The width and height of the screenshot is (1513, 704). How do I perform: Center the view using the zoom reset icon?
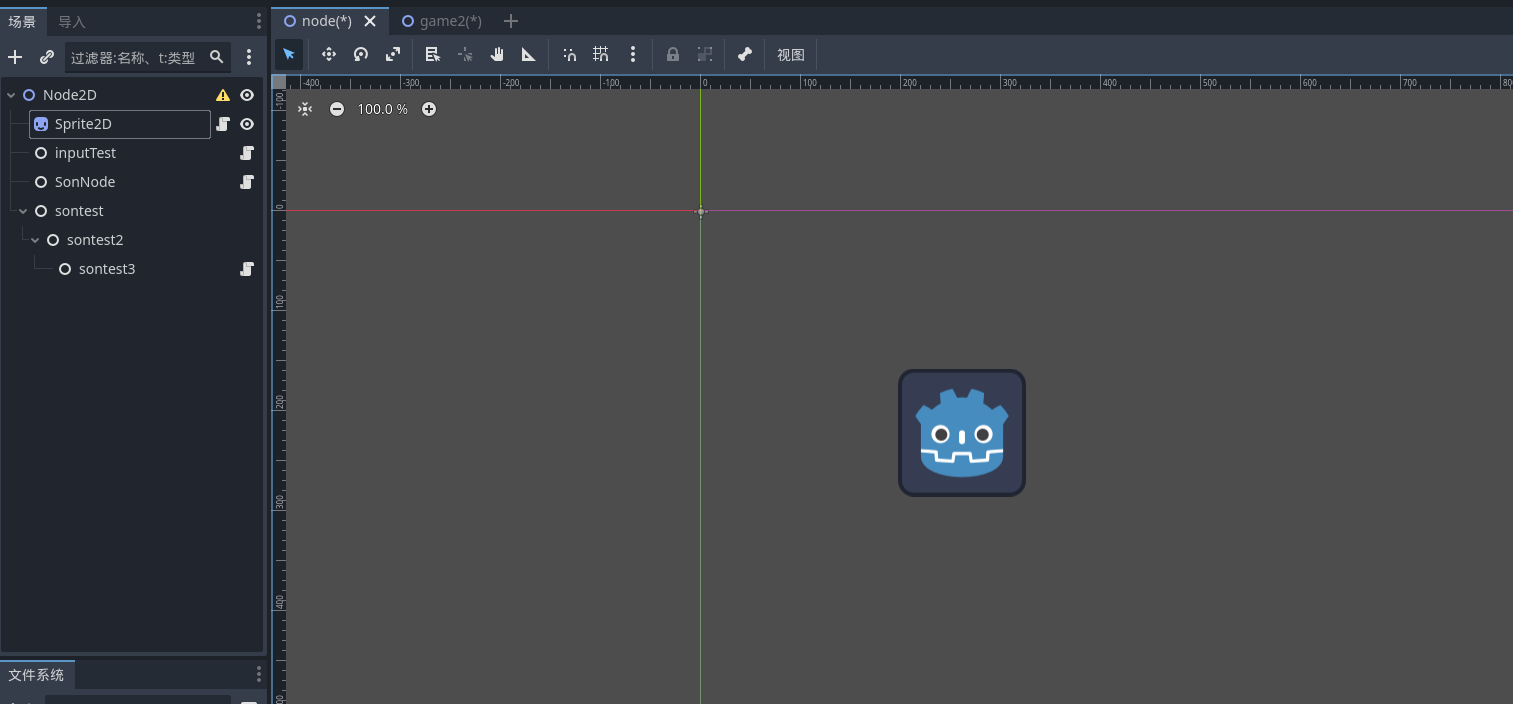305,109
